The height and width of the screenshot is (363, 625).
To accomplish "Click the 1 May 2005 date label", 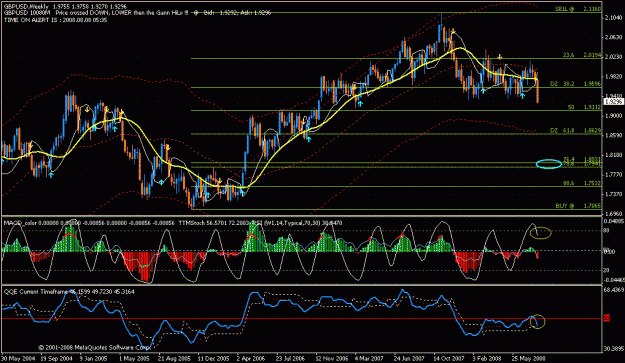I will 134,358.
